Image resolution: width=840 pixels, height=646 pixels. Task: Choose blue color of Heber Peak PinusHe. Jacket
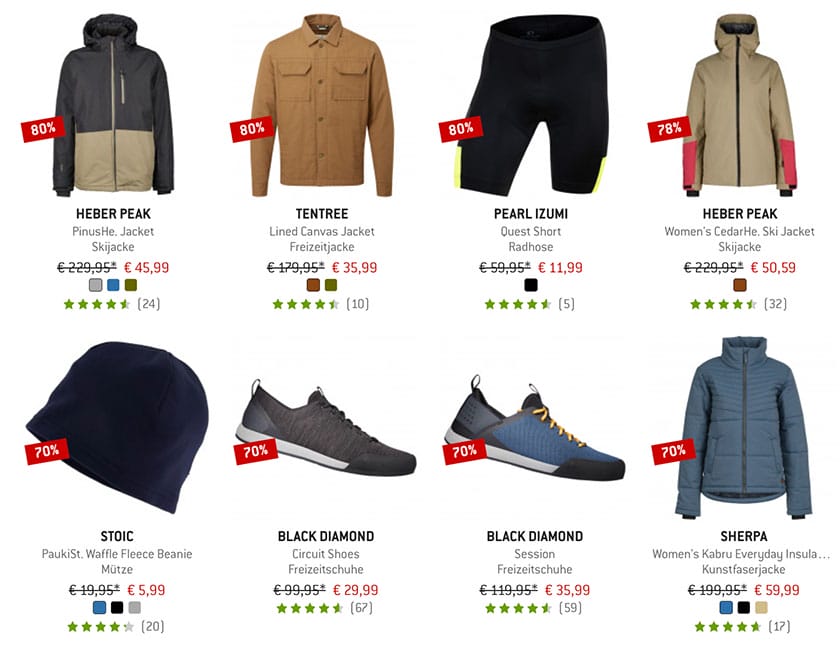click(113, 285)
